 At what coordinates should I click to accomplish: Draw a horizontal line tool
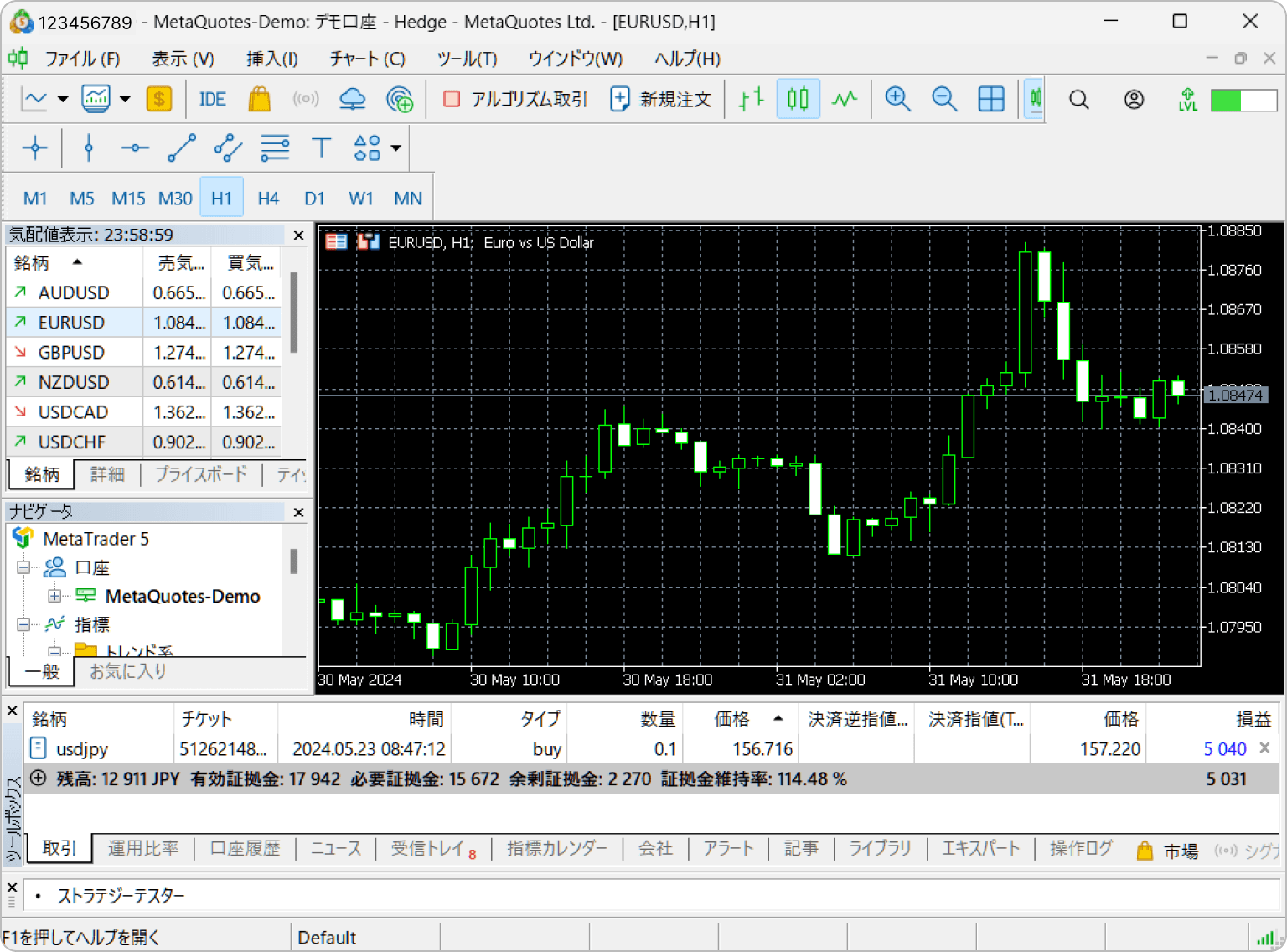pos(134,148)
